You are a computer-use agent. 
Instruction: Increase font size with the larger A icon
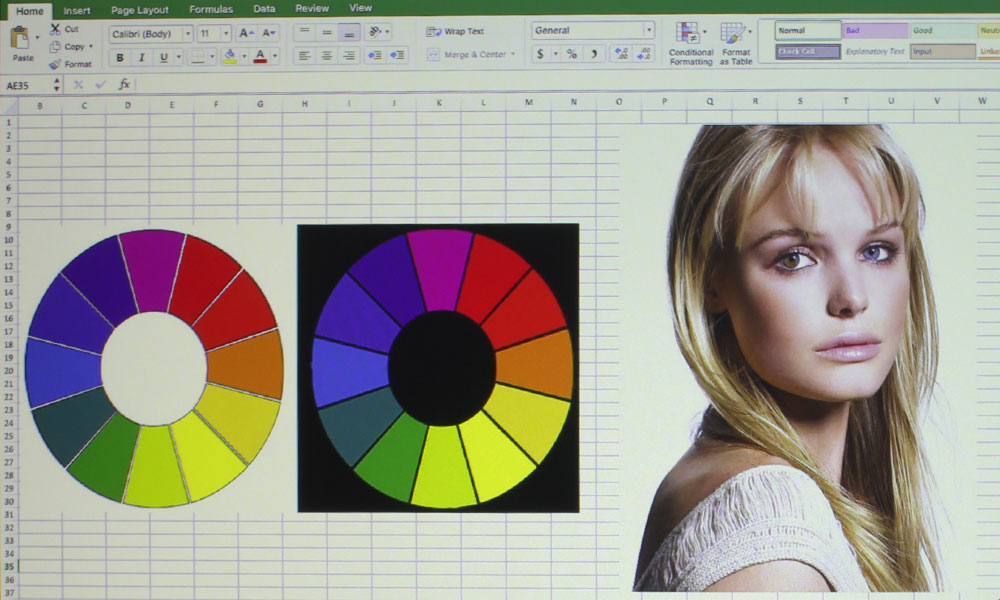tap(245, 33)
